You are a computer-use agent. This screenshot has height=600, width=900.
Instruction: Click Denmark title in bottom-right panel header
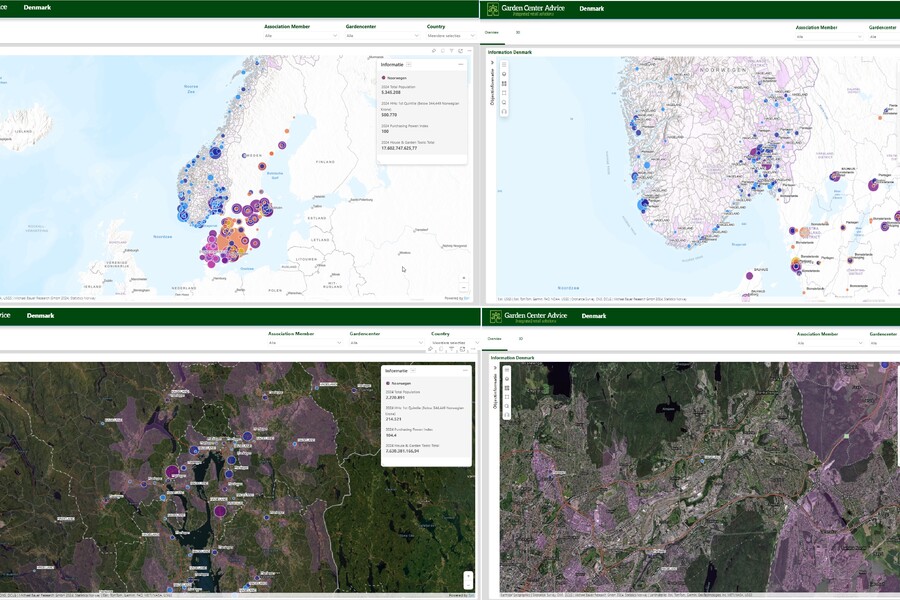(x=593, y=316)
